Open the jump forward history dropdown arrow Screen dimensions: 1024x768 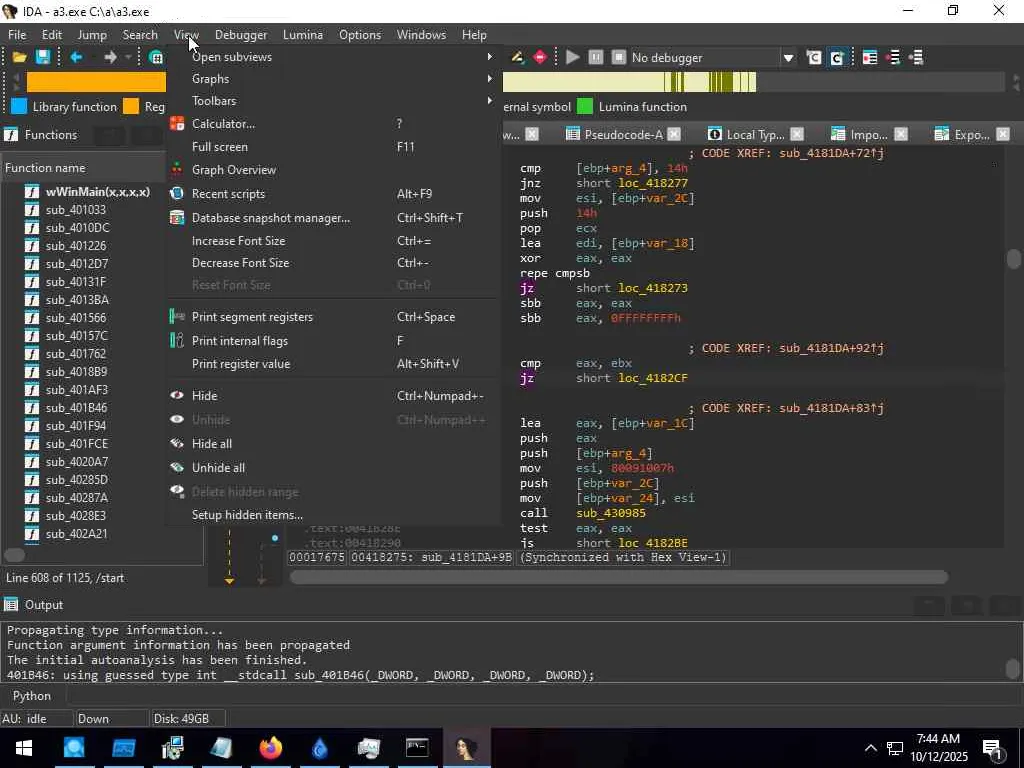point(128,57)
